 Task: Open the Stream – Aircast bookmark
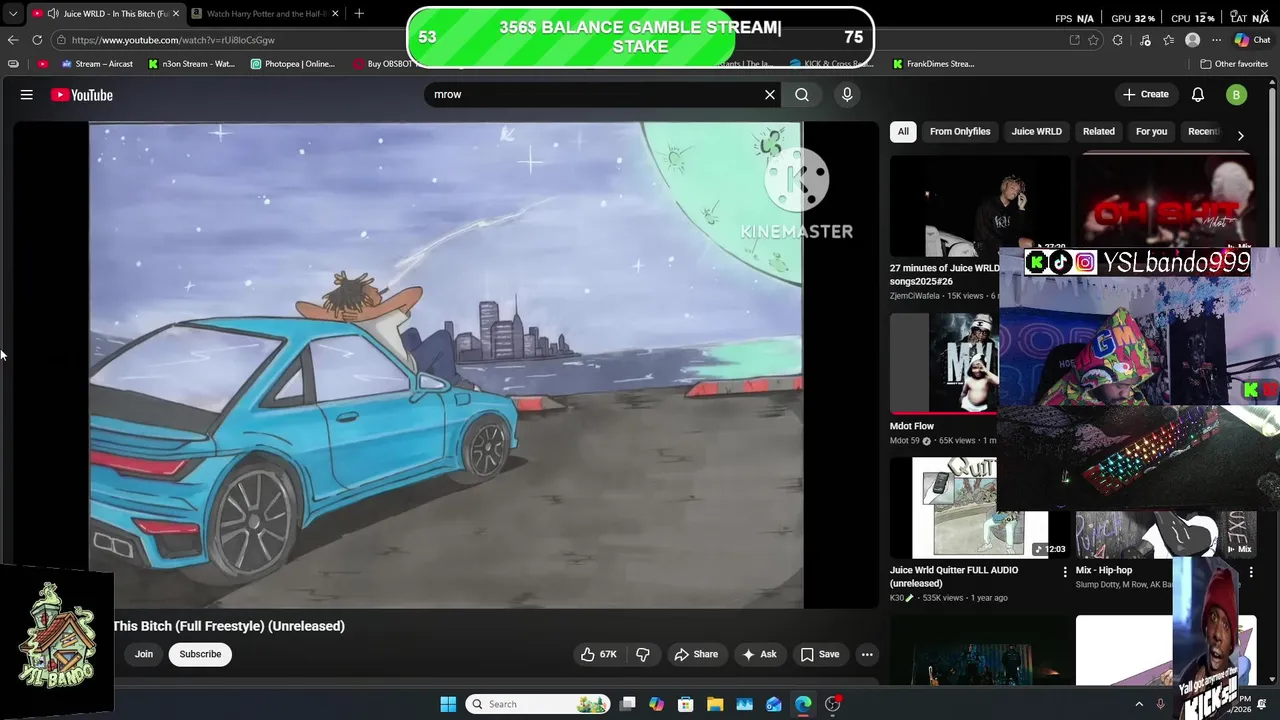[x=97, y=64]
